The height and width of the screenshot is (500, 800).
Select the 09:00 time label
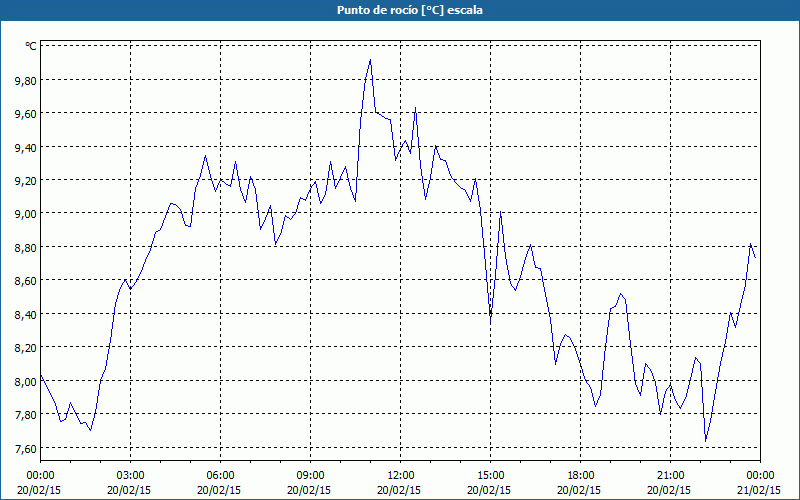[x=310, y=475]
